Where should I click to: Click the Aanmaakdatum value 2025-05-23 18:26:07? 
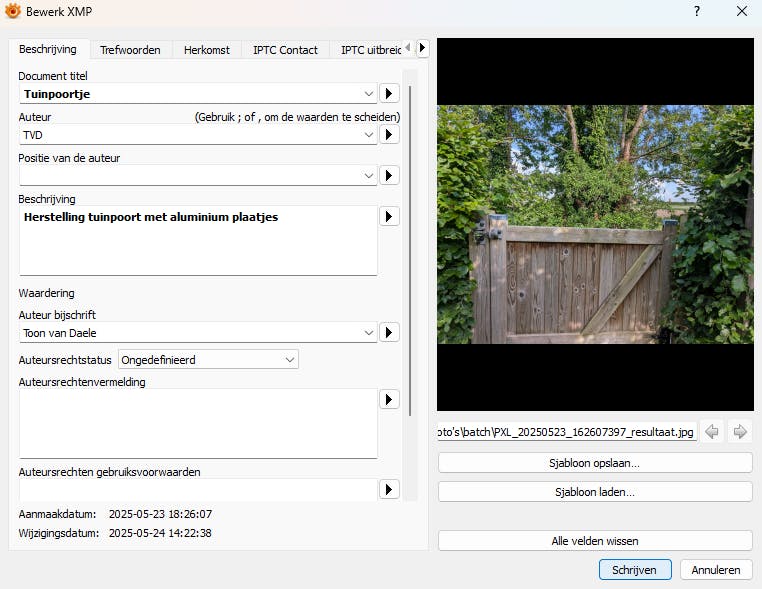(x=160, y=514)
